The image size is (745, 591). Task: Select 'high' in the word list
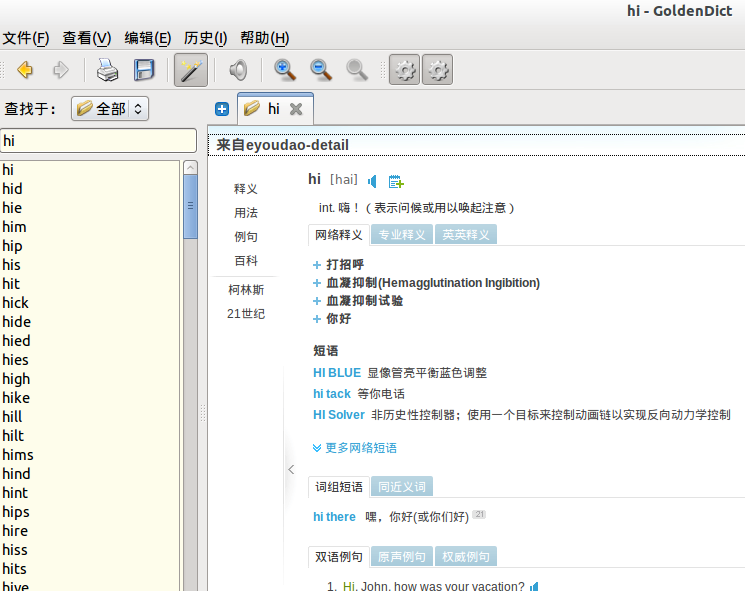(90, 379)
